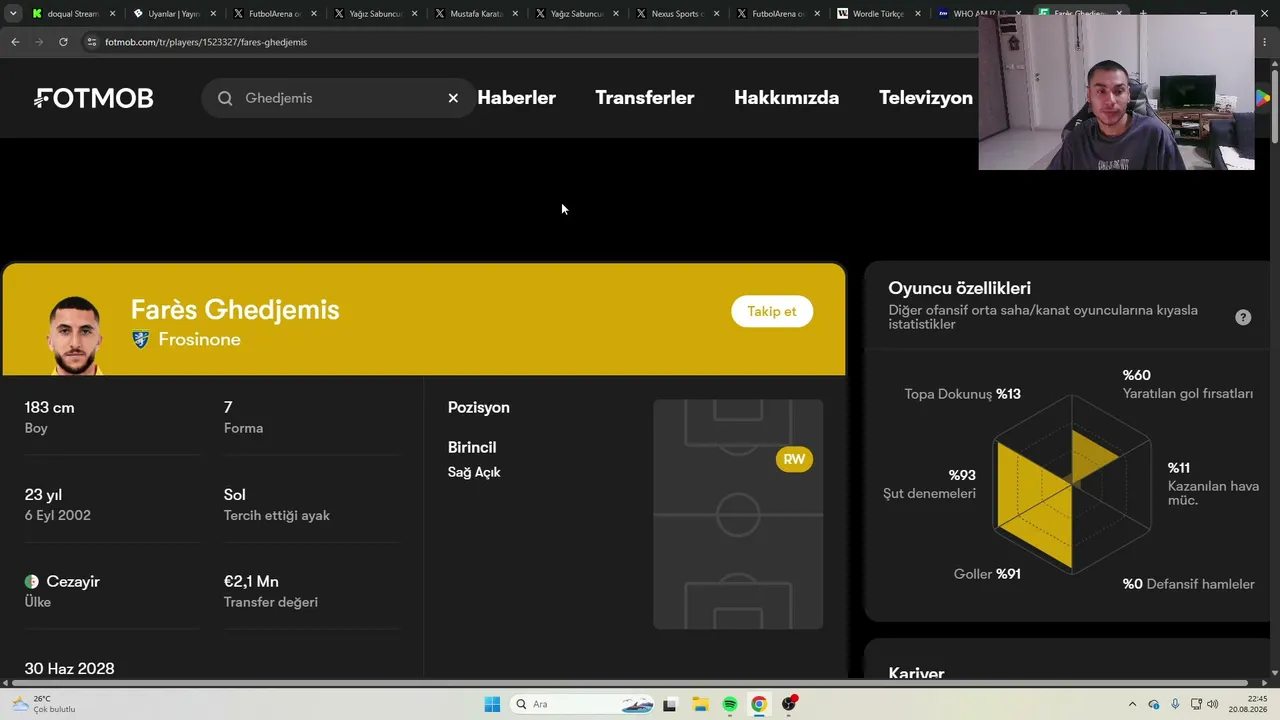The image size is (1280, 720).
Task: Click the fotmob.com address bar URL
Action: (206, 42)
